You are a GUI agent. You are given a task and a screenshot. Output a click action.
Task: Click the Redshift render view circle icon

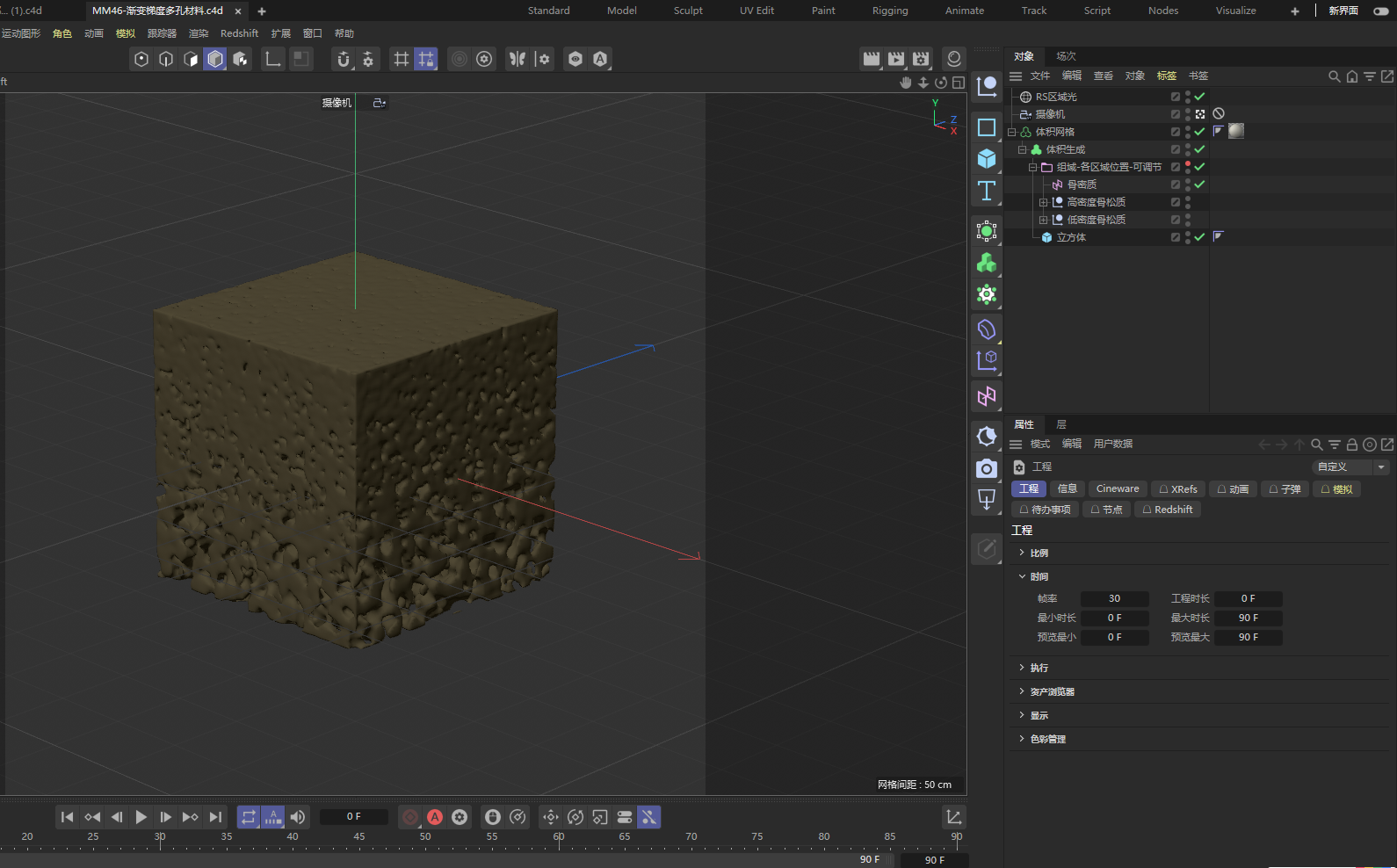[x=954, y=59]
